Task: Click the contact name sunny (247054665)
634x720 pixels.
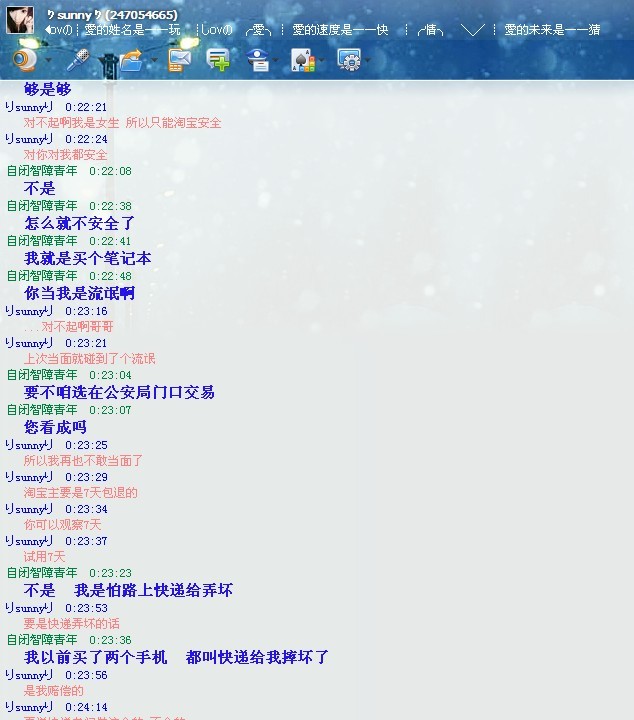Action: click(111, 15)
